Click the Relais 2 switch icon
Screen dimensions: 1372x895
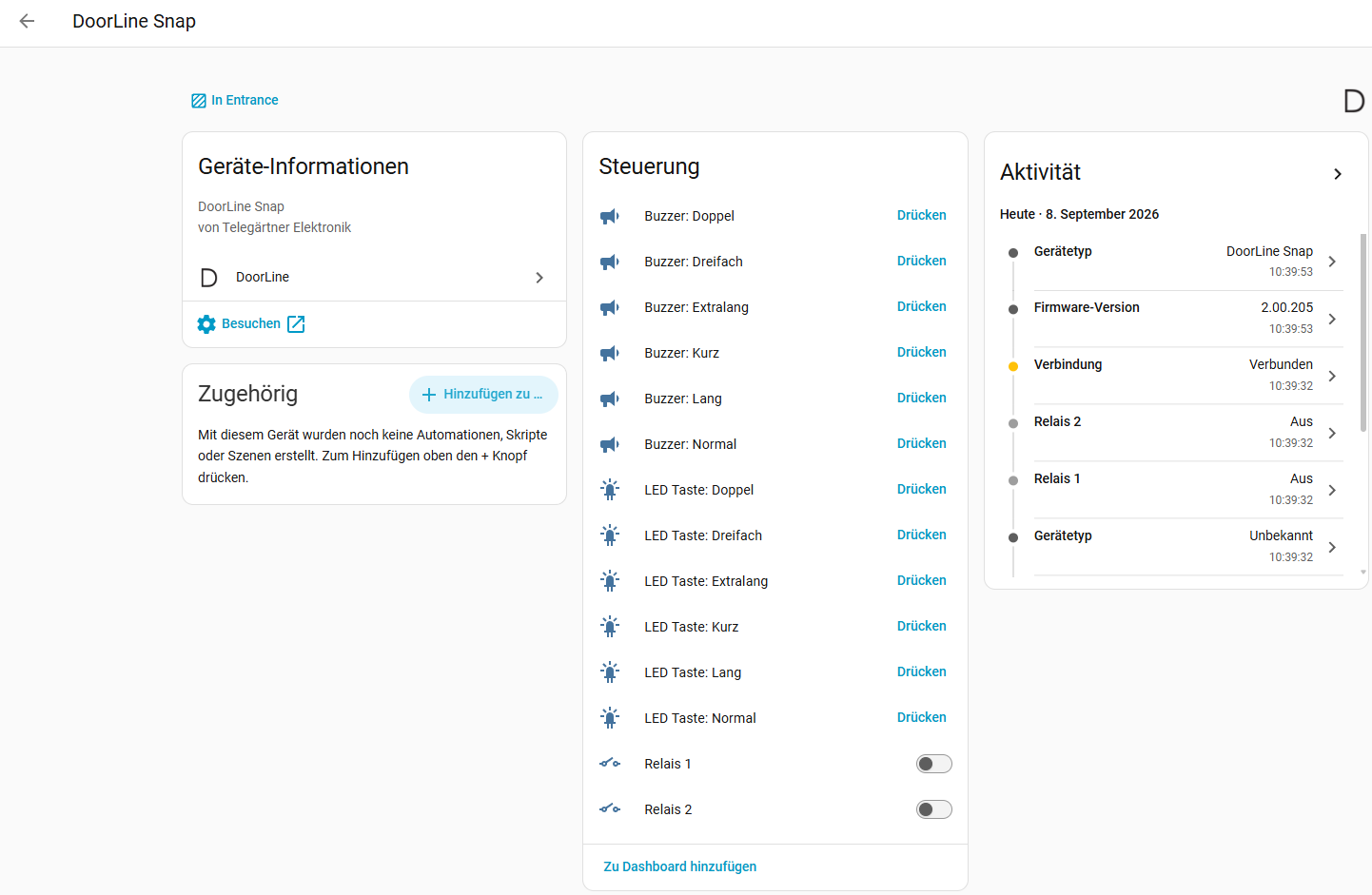[x=610, y=809]
